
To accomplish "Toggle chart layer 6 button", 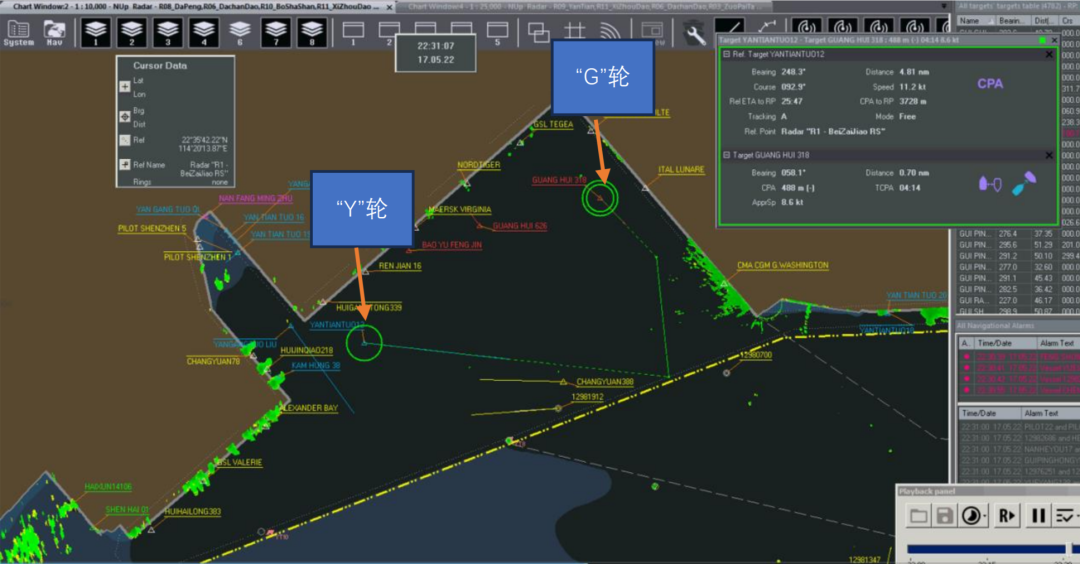I will pyautogui.click(x=240, y=32).
